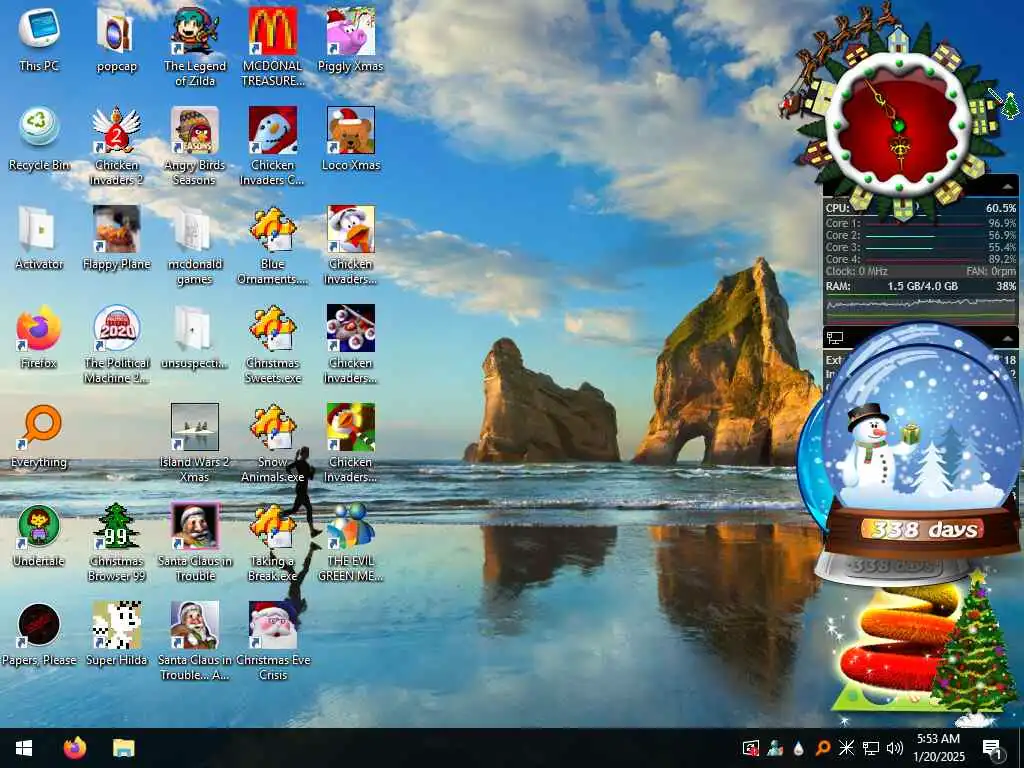Click the CPU 60.5% total usage reading
1024x768 pixels.
(x=1000, y=208)
